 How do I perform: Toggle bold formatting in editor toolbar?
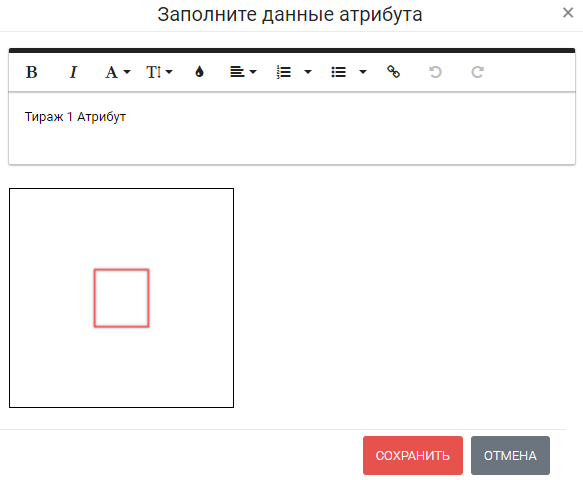(31, 72)
